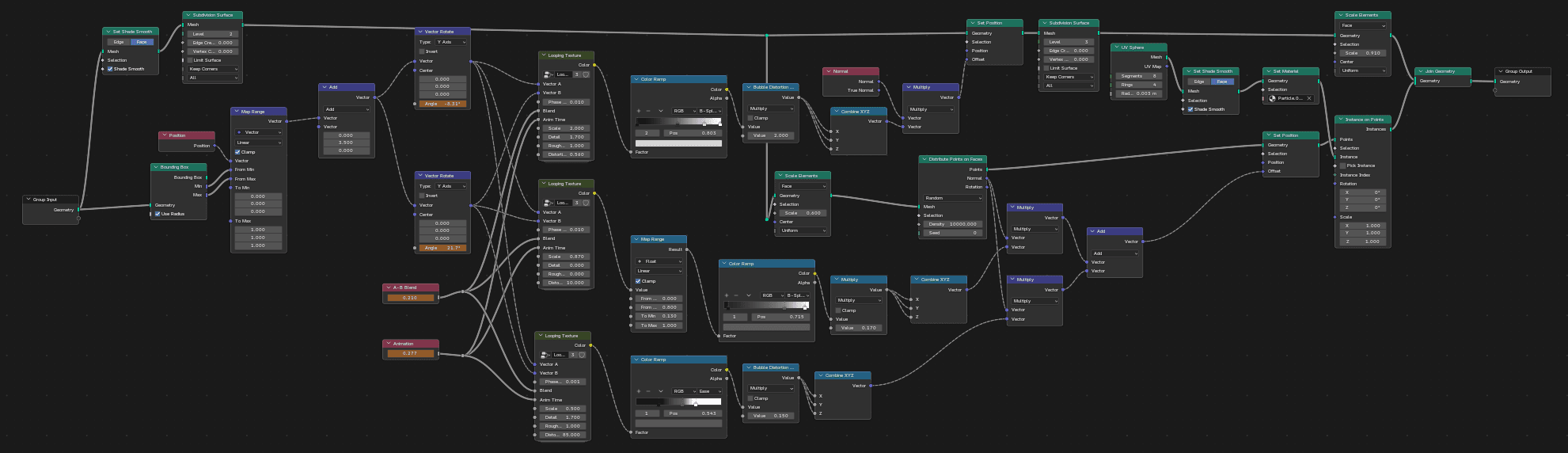Remove color stop in Color Ramp with Pos 0.803
This screenshot has height=453, width=1568.
tap(648, 111)
